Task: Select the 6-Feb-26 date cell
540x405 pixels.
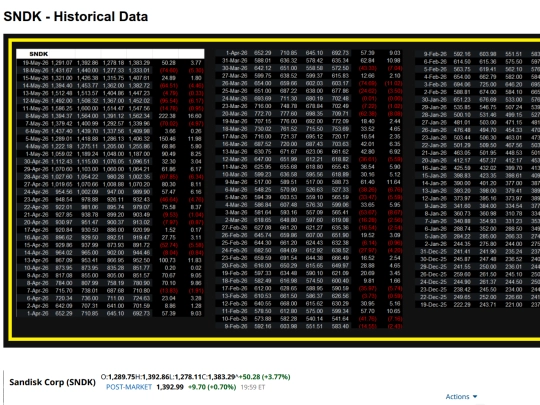Action: click(435, 61)
